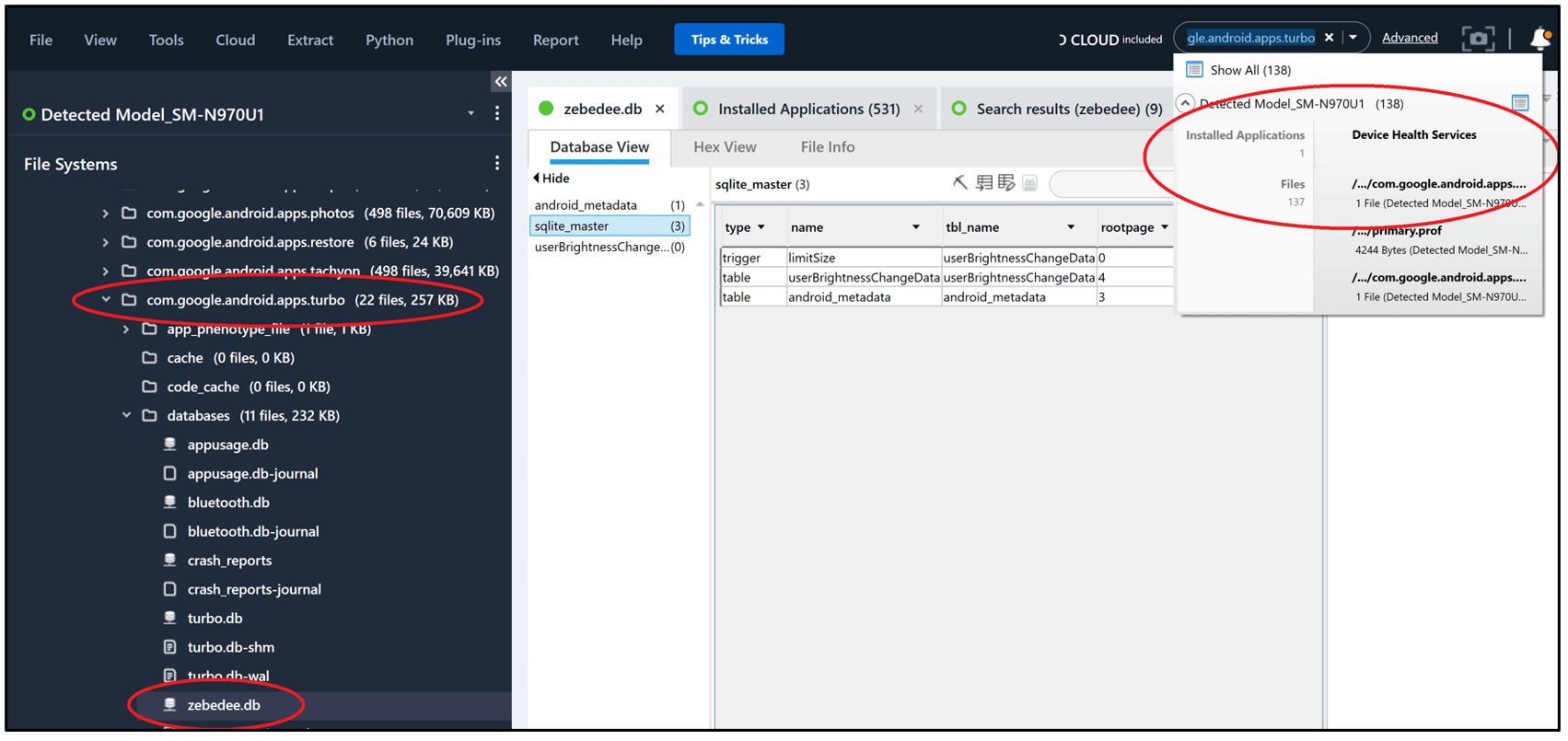Viewport: 1568px width, 741px height.
Task: Open the Detected Model three-dot menu
Action: [497, 114]
